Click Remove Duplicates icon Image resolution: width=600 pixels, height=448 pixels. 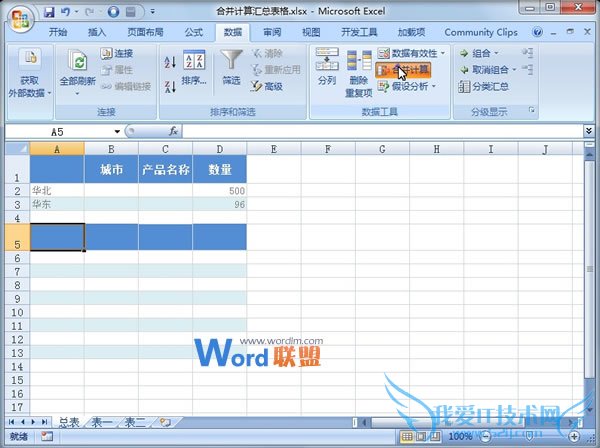[x=359, y=60]
